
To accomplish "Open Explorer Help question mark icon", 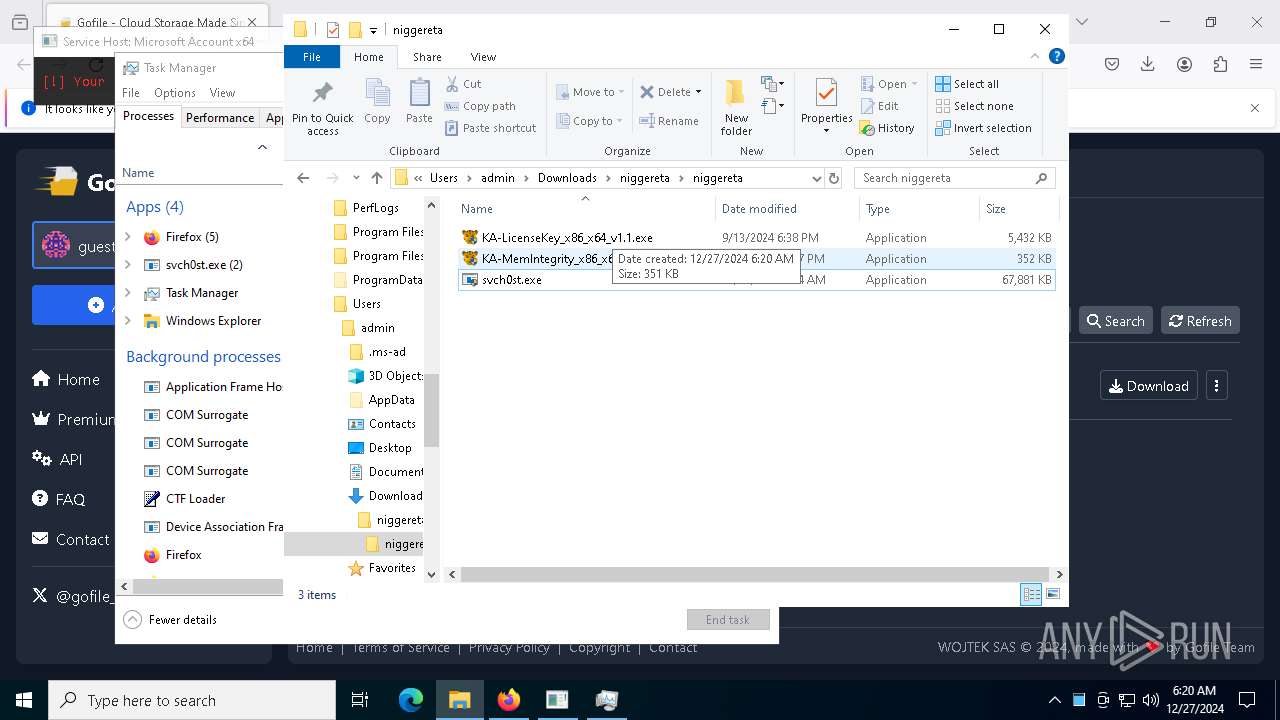I will (1056, 57).
